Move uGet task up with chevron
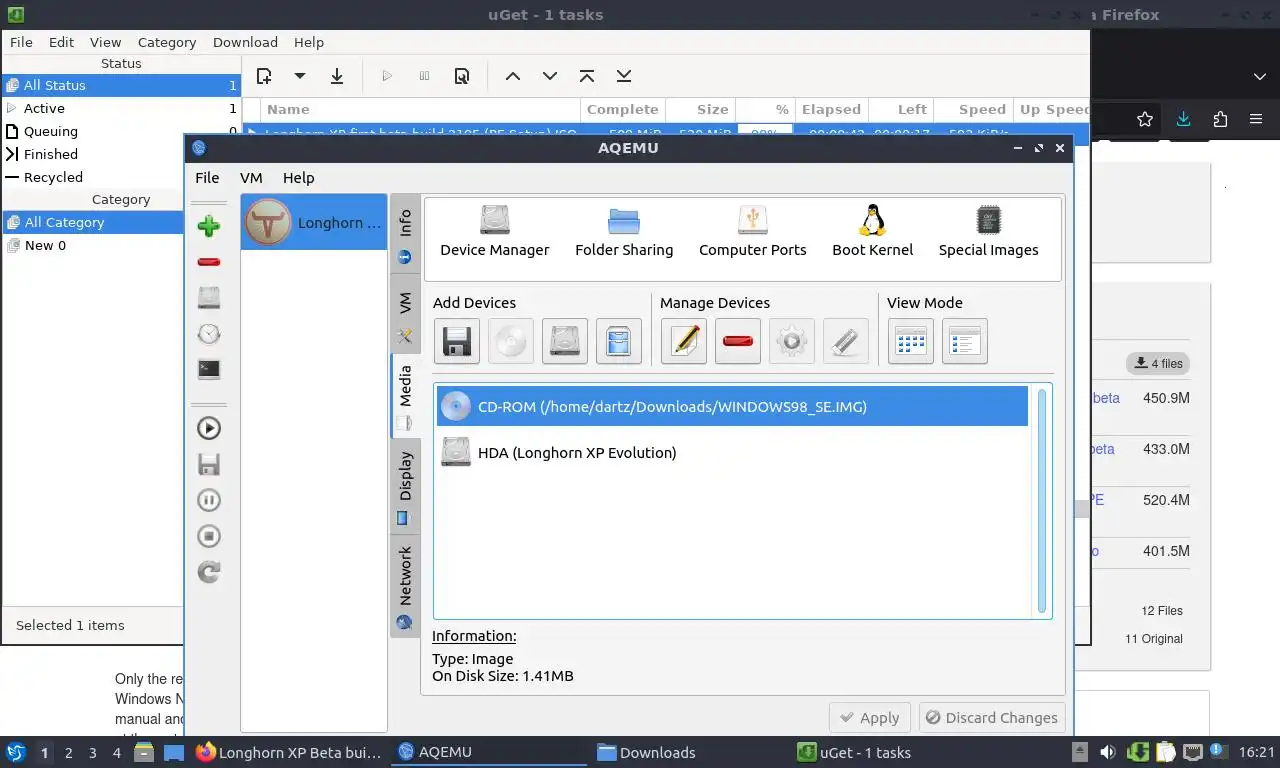Viewport: 1280px width, 768px height. 512,76
